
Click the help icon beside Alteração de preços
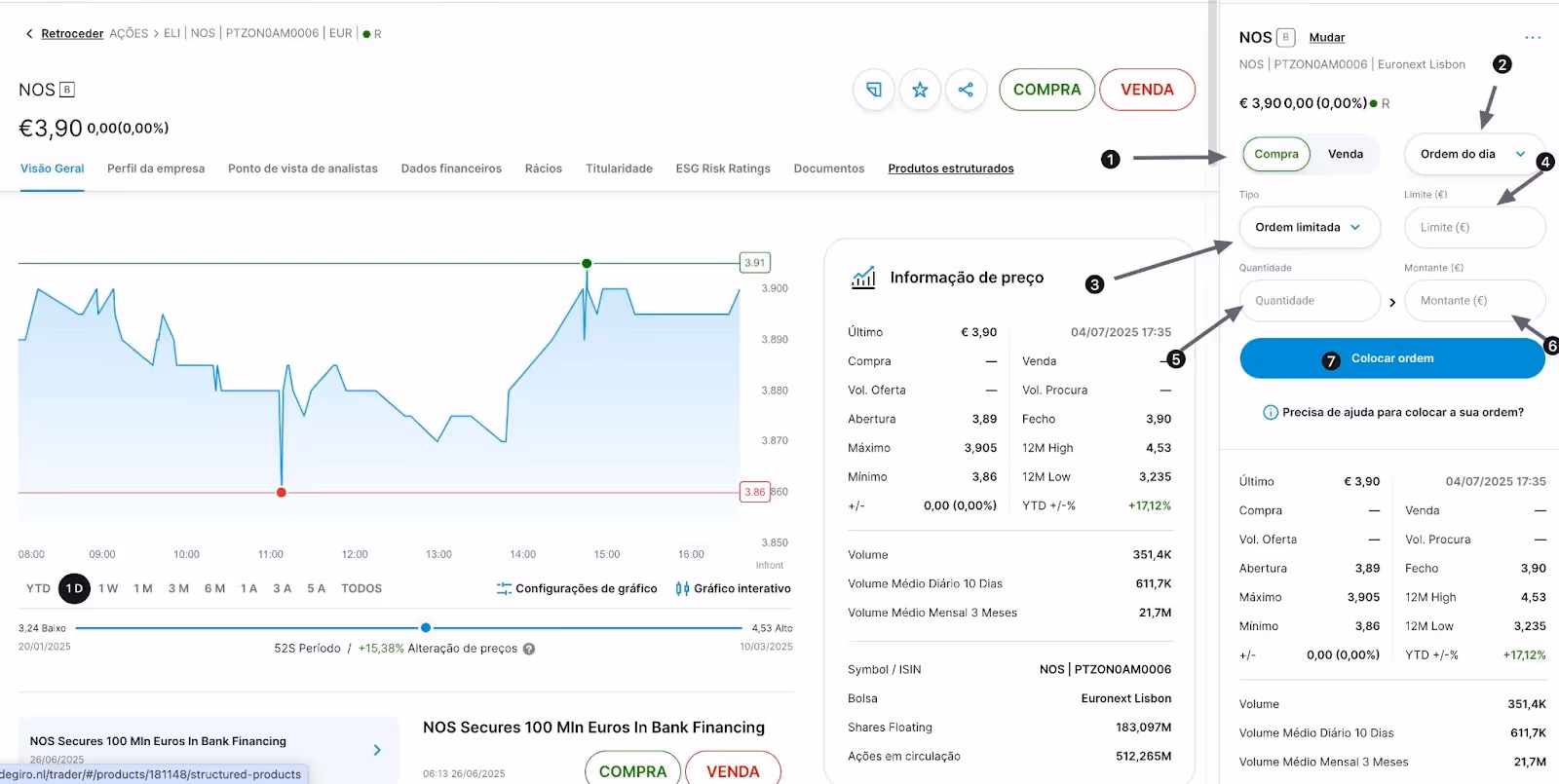pyautogui.click(x=529, y=649)
